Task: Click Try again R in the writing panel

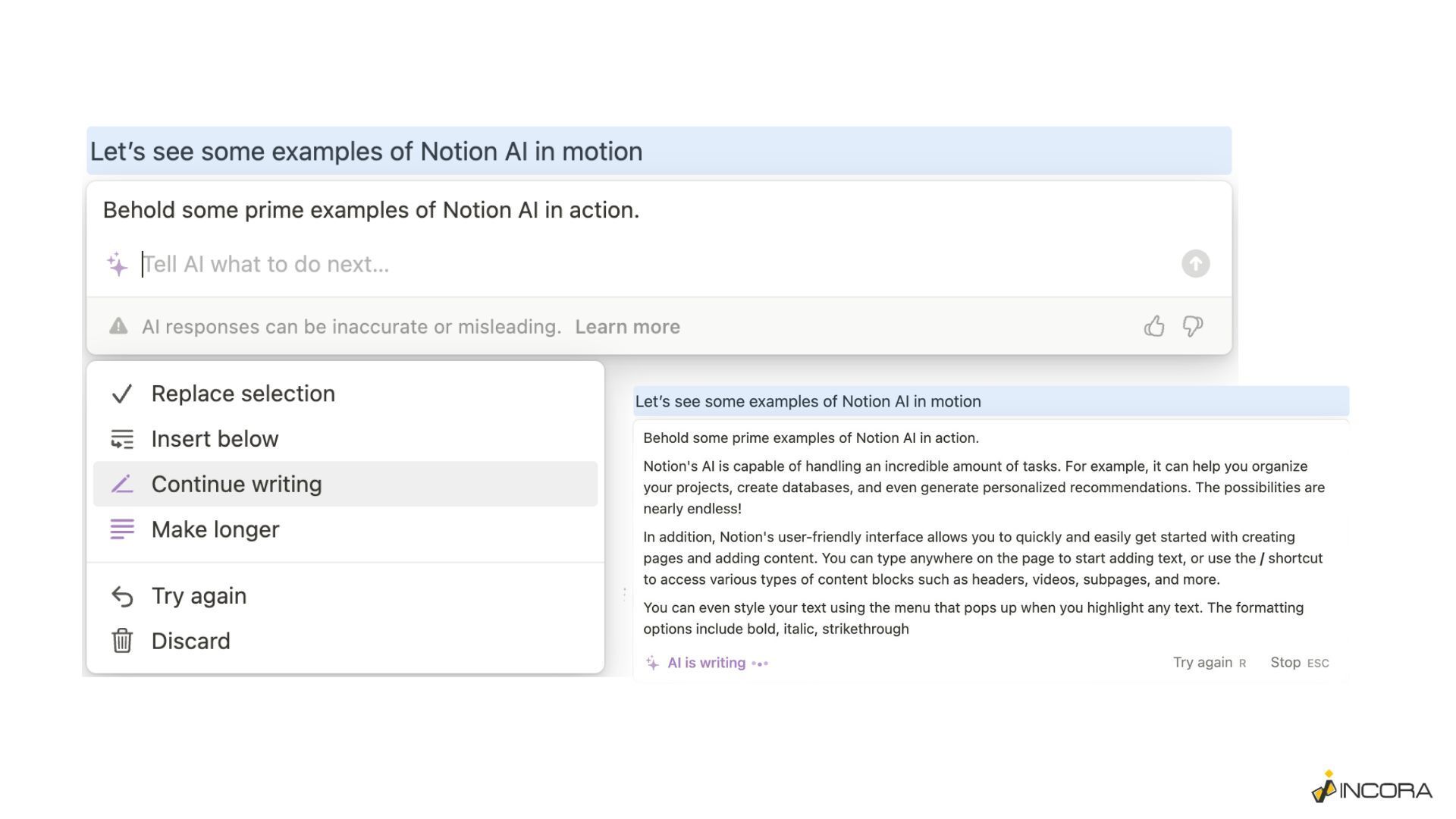Action: click(x=1210, y=663)
